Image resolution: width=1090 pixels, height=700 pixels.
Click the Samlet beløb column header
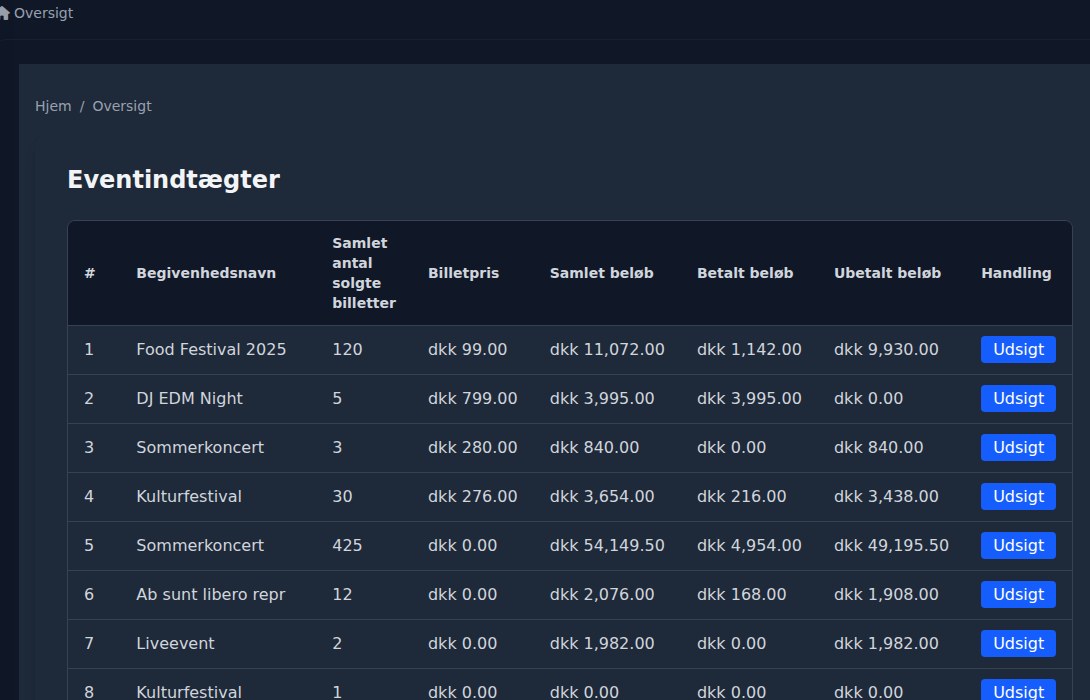(x=601, y=273)
